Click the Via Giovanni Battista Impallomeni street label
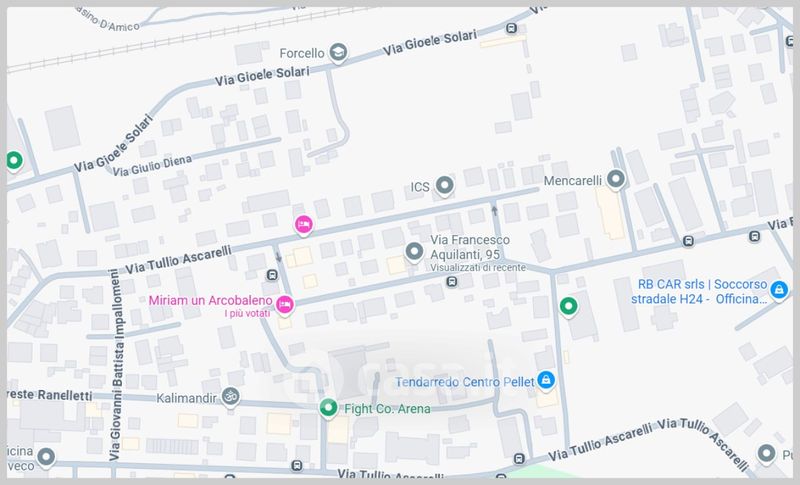The width and height of the screenshot is (800, 485). (x=117, y=365)
